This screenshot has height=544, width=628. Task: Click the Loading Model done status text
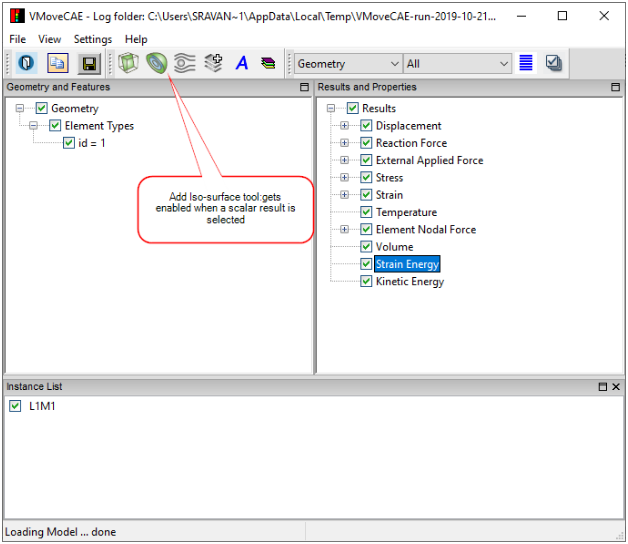(x=60, y=532)
